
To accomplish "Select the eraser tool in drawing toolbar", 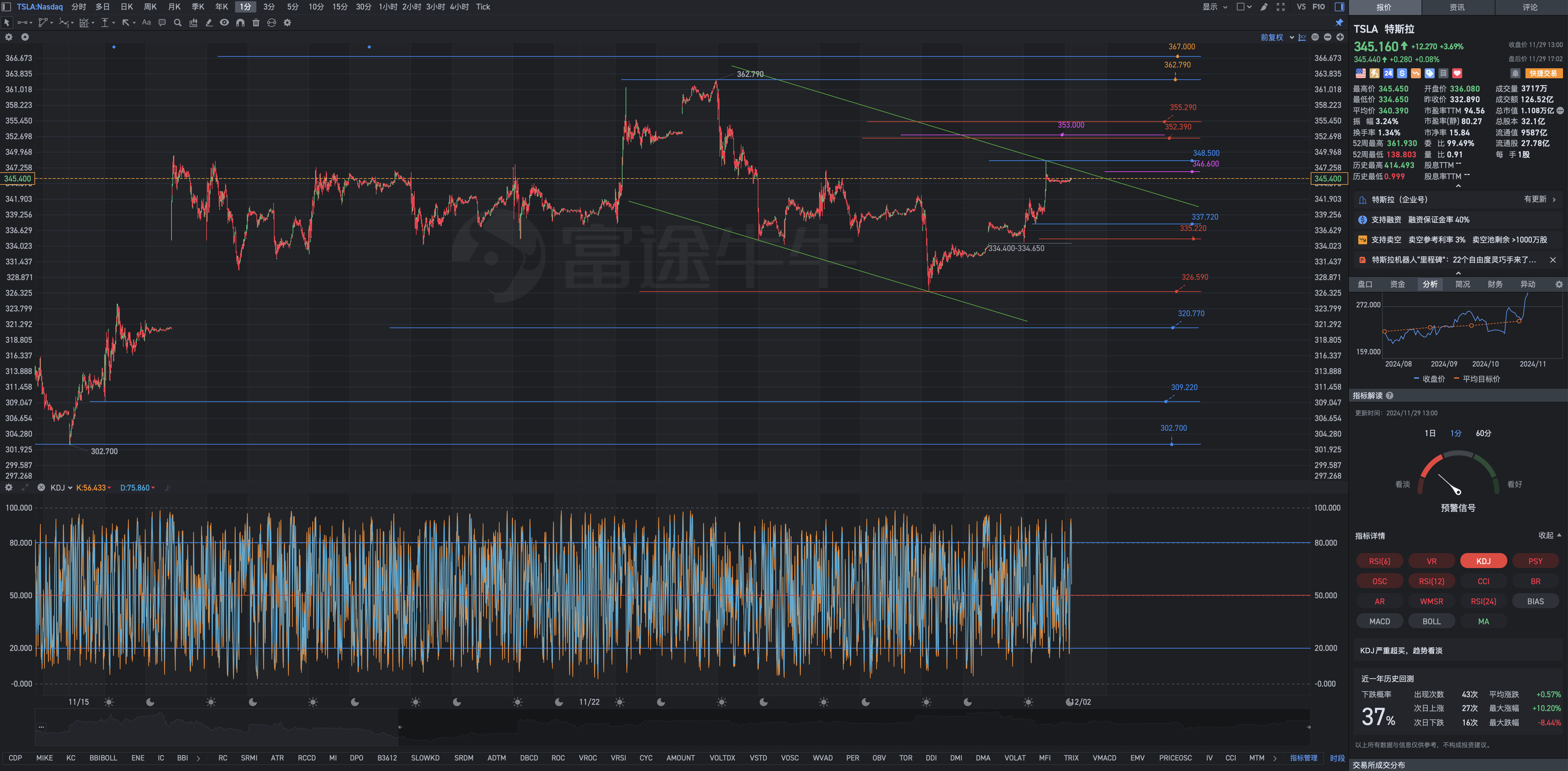I will [209, 23].
